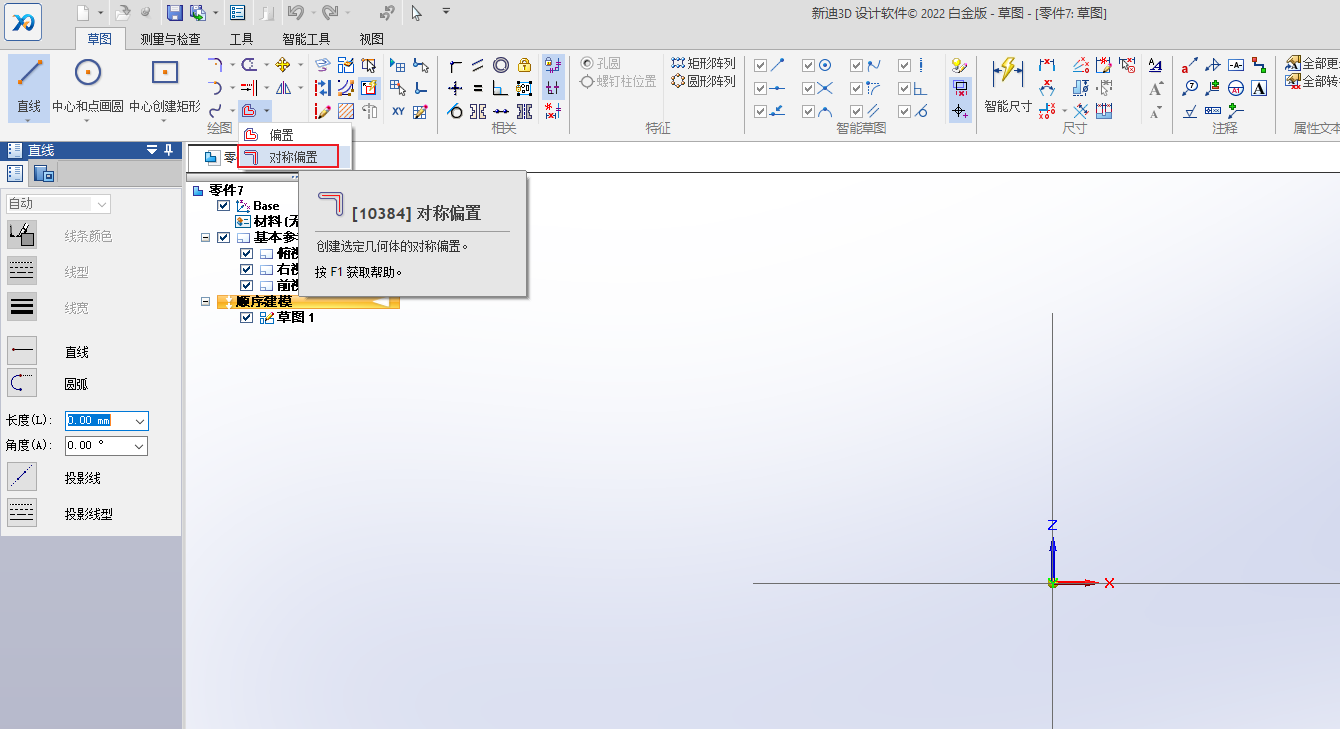Viewport: 1340px width, 729px height.
Task: Switch to the 视图 ribbon tab
Action: click(371, 39)
